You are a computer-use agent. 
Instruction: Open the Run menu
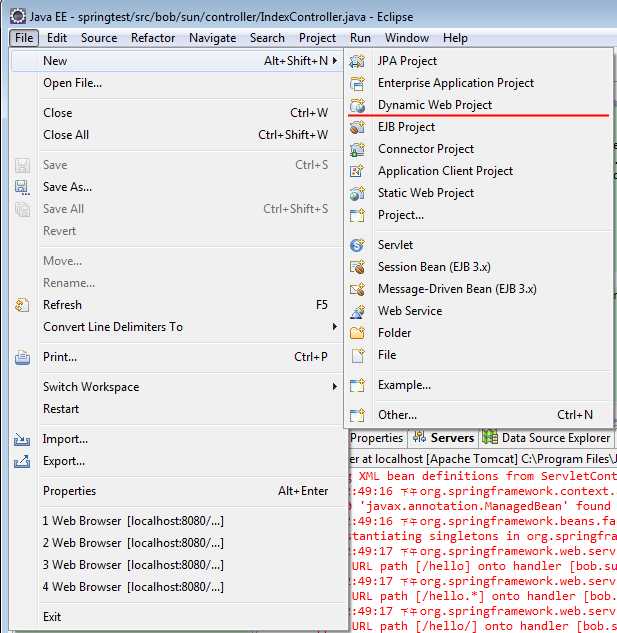tap(360, 38)
